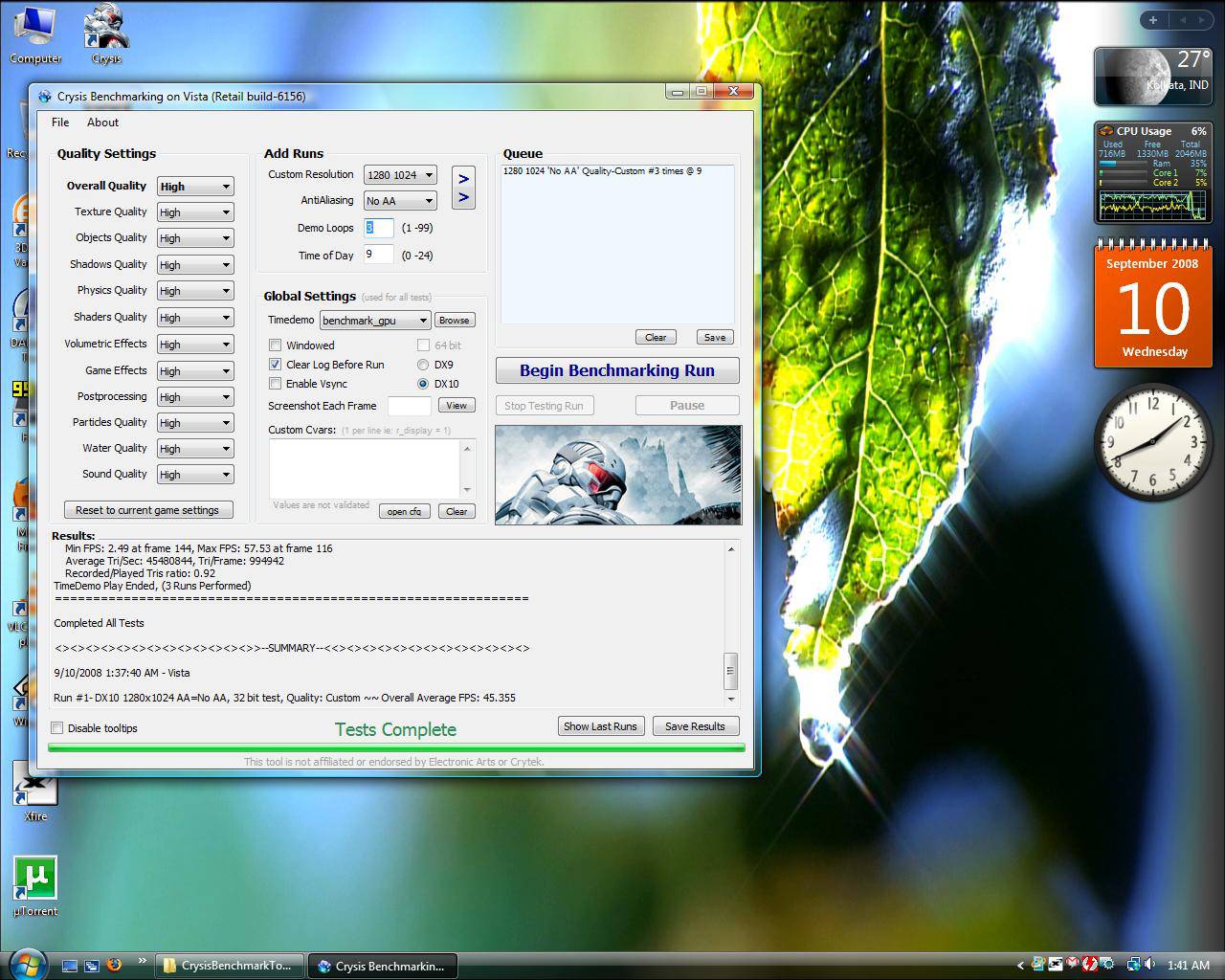Click the analog clock gadget
The height and width of the screenshot is (980, 1225).
pyautogui.click(x=1153, y=442)
